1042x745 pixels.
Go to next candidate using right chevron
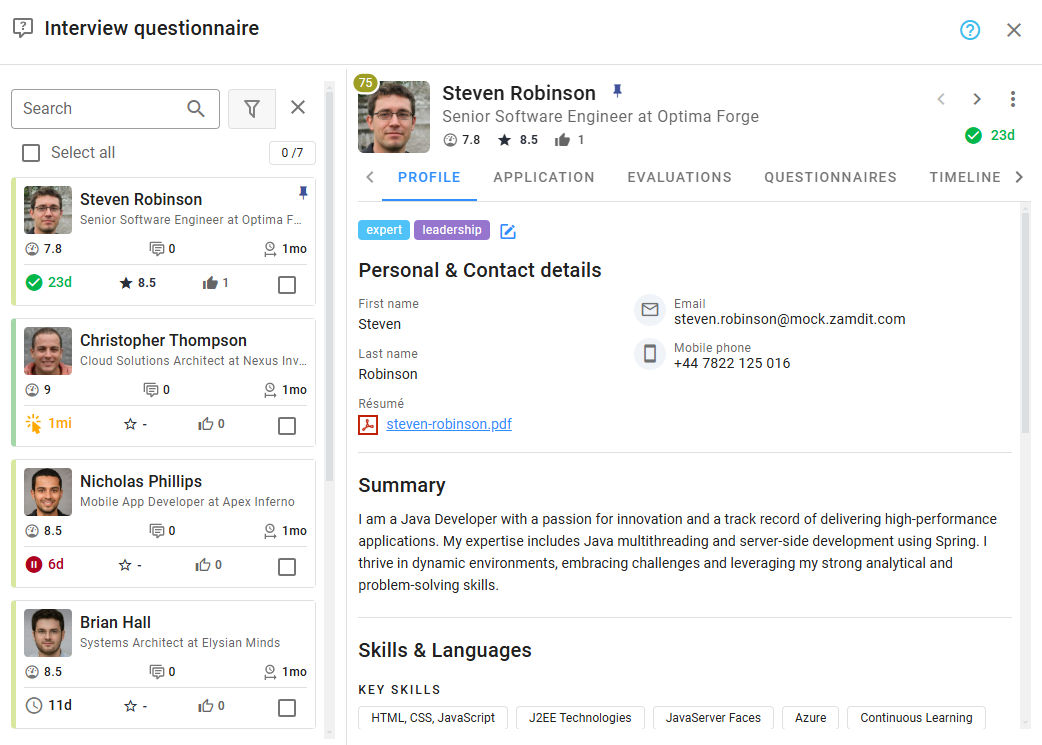pos(977,99)
